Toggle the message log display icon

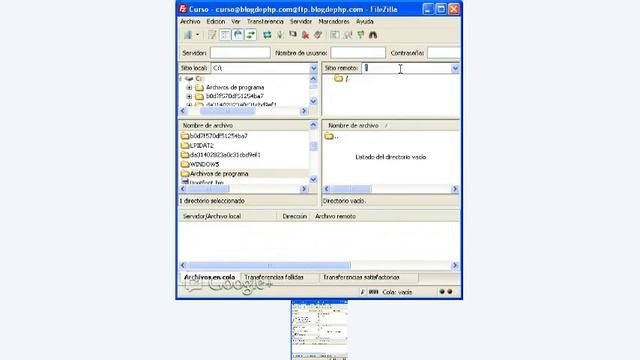point(212,35)
